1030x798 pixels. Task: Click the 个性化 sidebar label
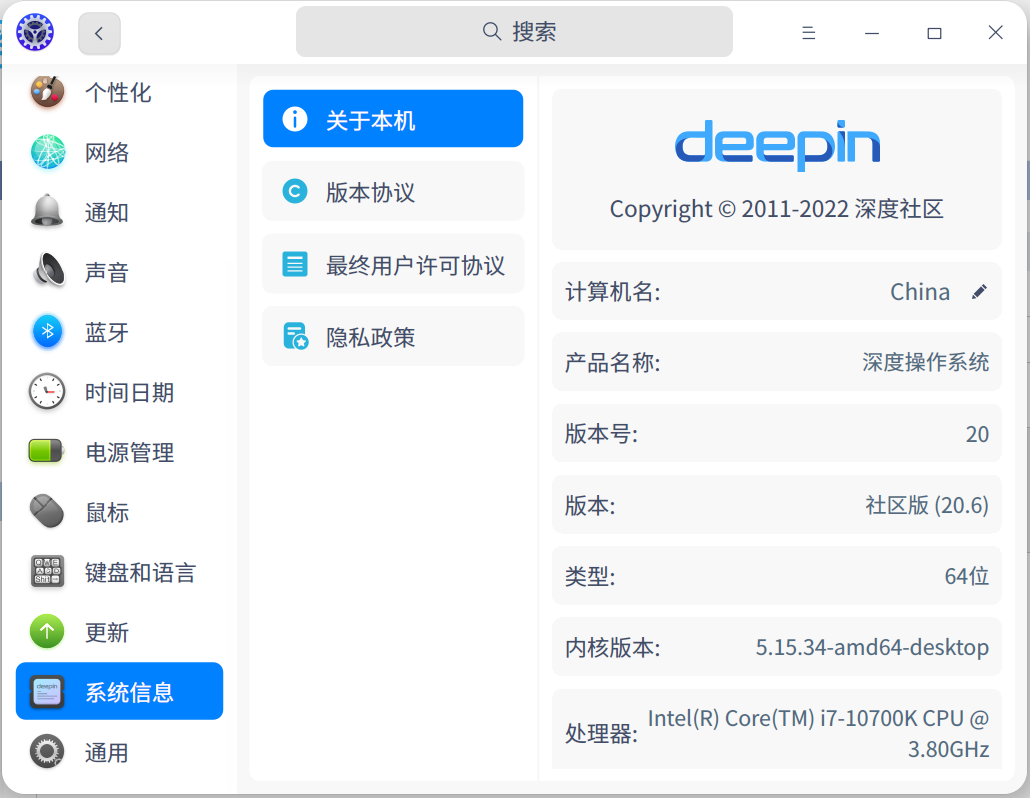point(118,93)
